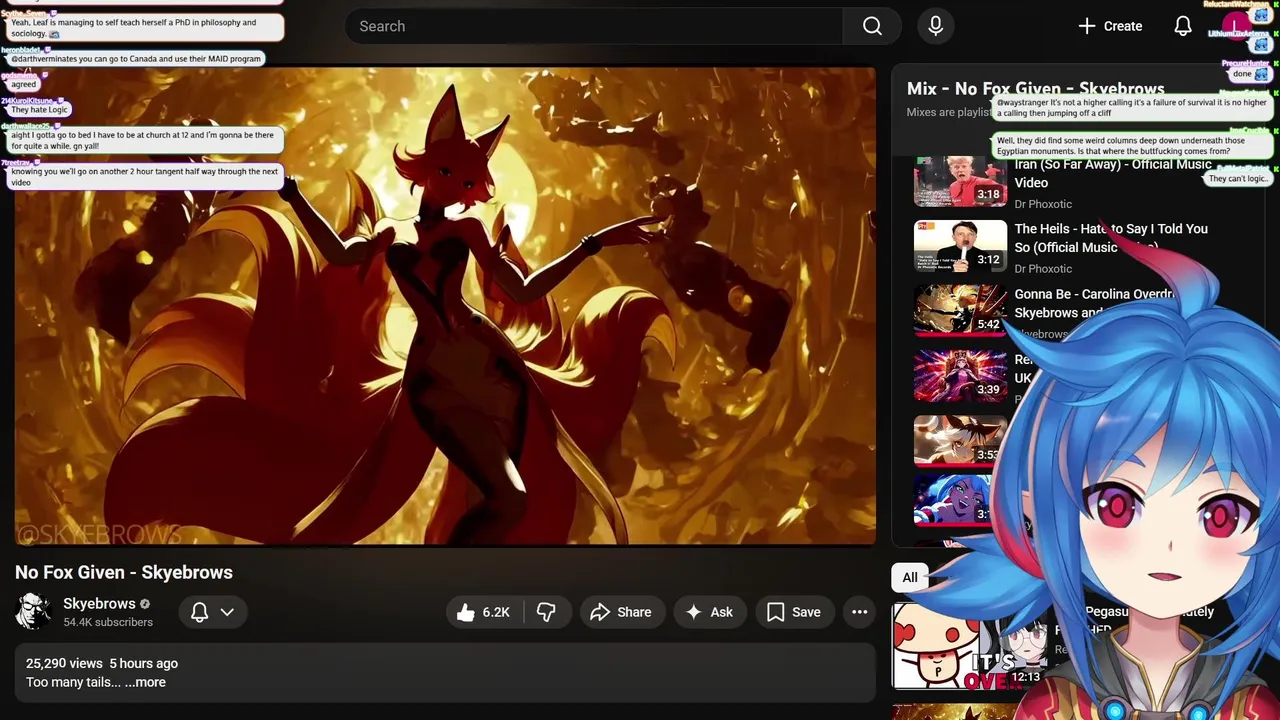Like the video with 6.2K likes
The height and width of the screenshot is (720, 1280).
point(484,612)
